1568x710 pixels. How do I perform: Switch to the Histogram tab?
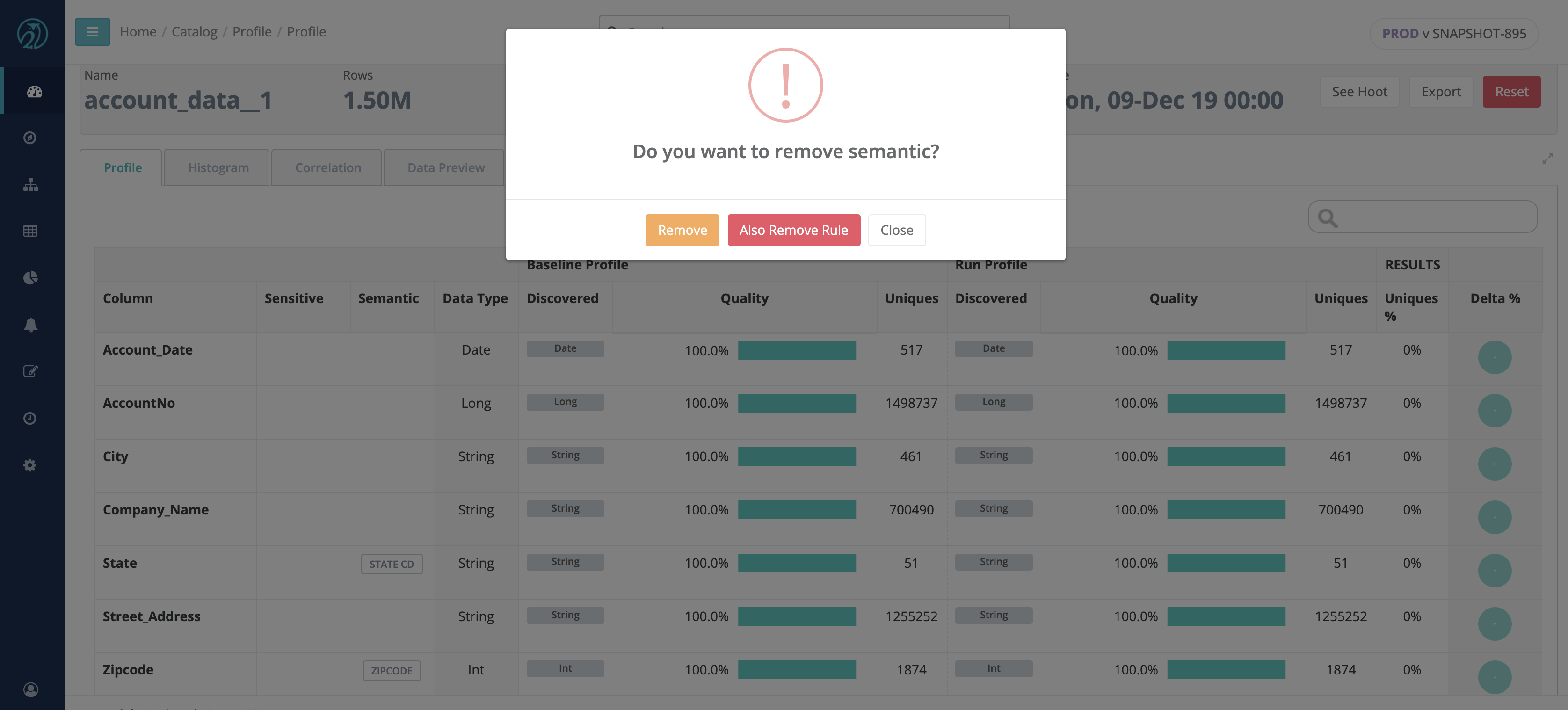[x=218, y=168]
